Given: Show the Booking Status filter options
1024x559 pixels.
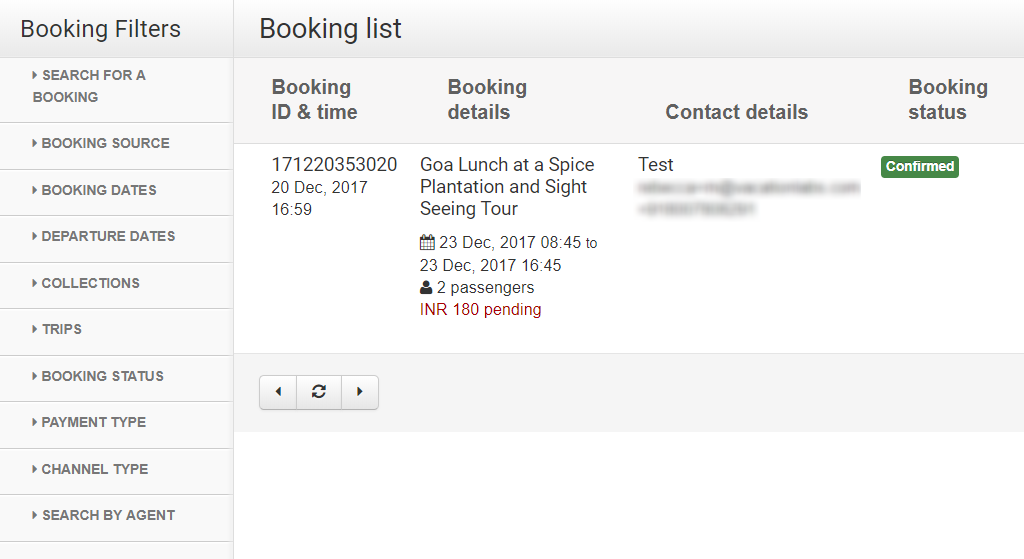Looking at the screenshot, I should coord(102,376).
